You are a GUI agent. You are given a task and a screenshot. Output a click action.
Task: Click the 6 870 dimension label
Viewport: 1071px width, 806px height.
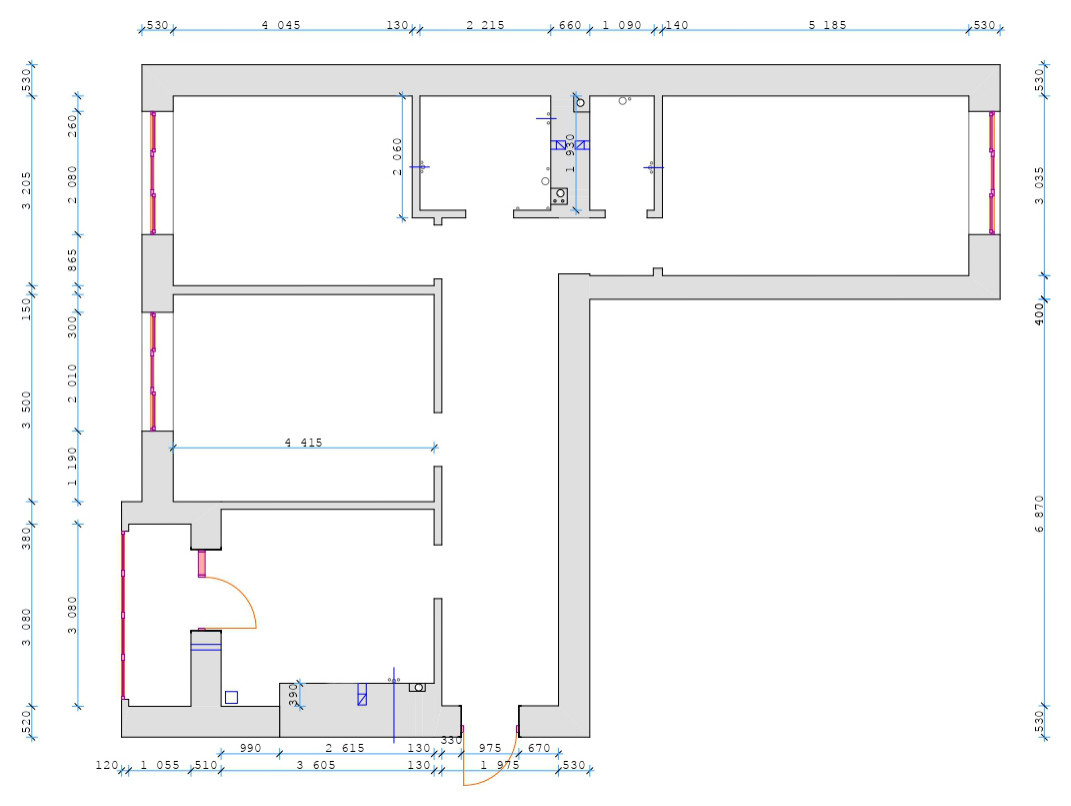[1039, 513]
